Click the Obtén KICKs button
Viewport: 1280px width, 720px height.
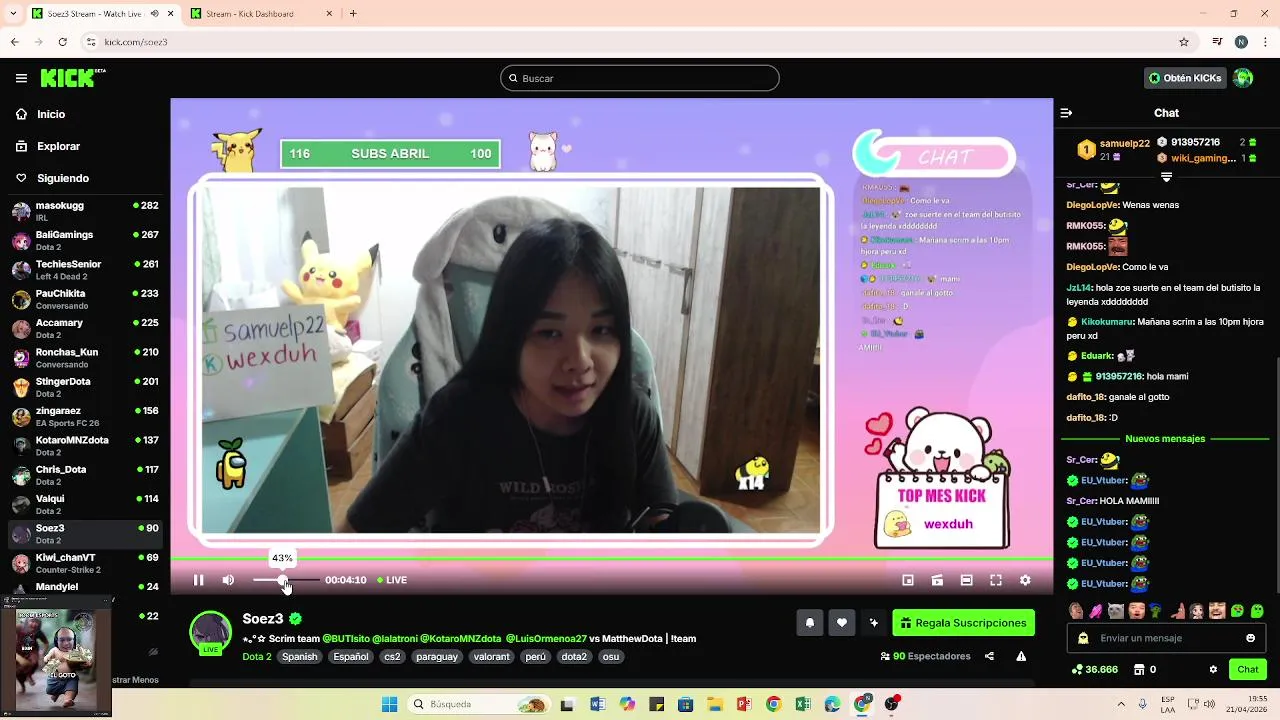[1185, 78]
